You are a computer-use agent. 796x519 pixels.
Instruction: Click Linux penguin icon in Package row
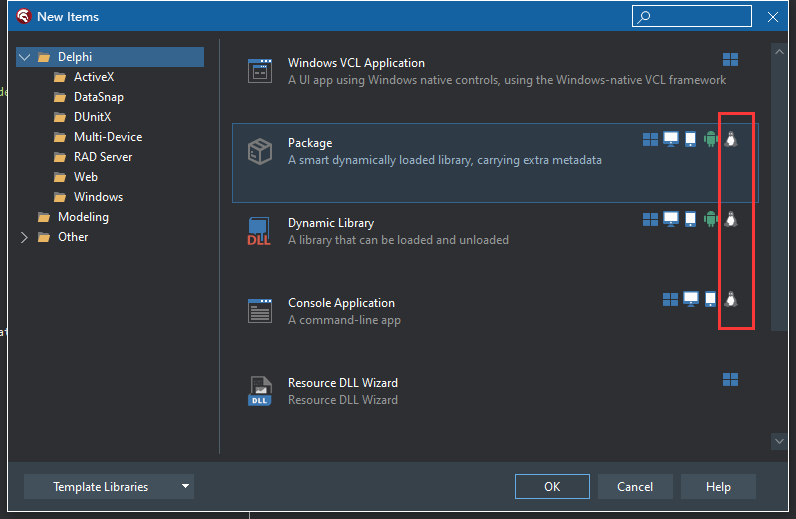731,139
